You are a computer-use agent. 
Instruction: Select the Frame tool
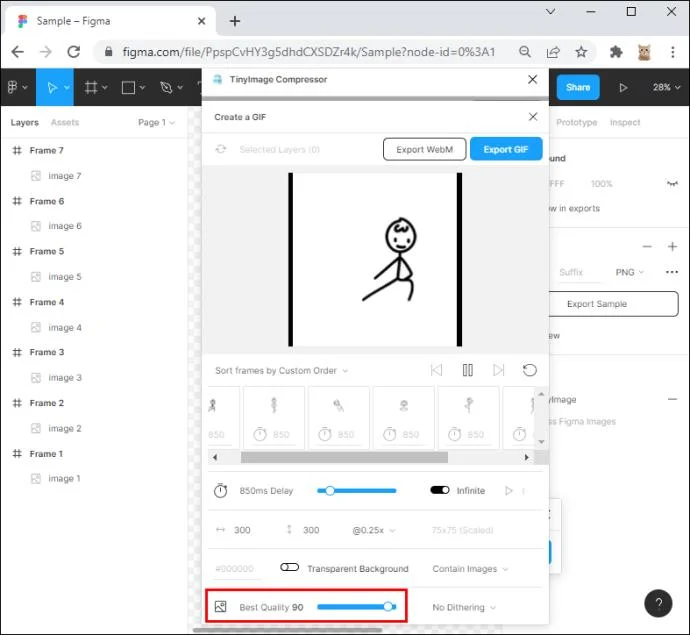point(91,88)
